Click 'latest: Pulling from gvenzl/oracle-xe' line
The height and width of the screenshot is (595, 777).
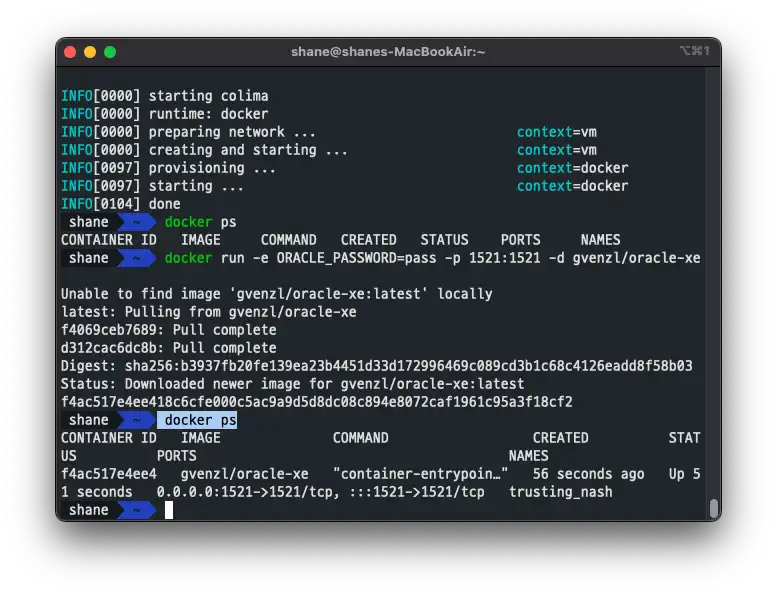tap(209, 312)
